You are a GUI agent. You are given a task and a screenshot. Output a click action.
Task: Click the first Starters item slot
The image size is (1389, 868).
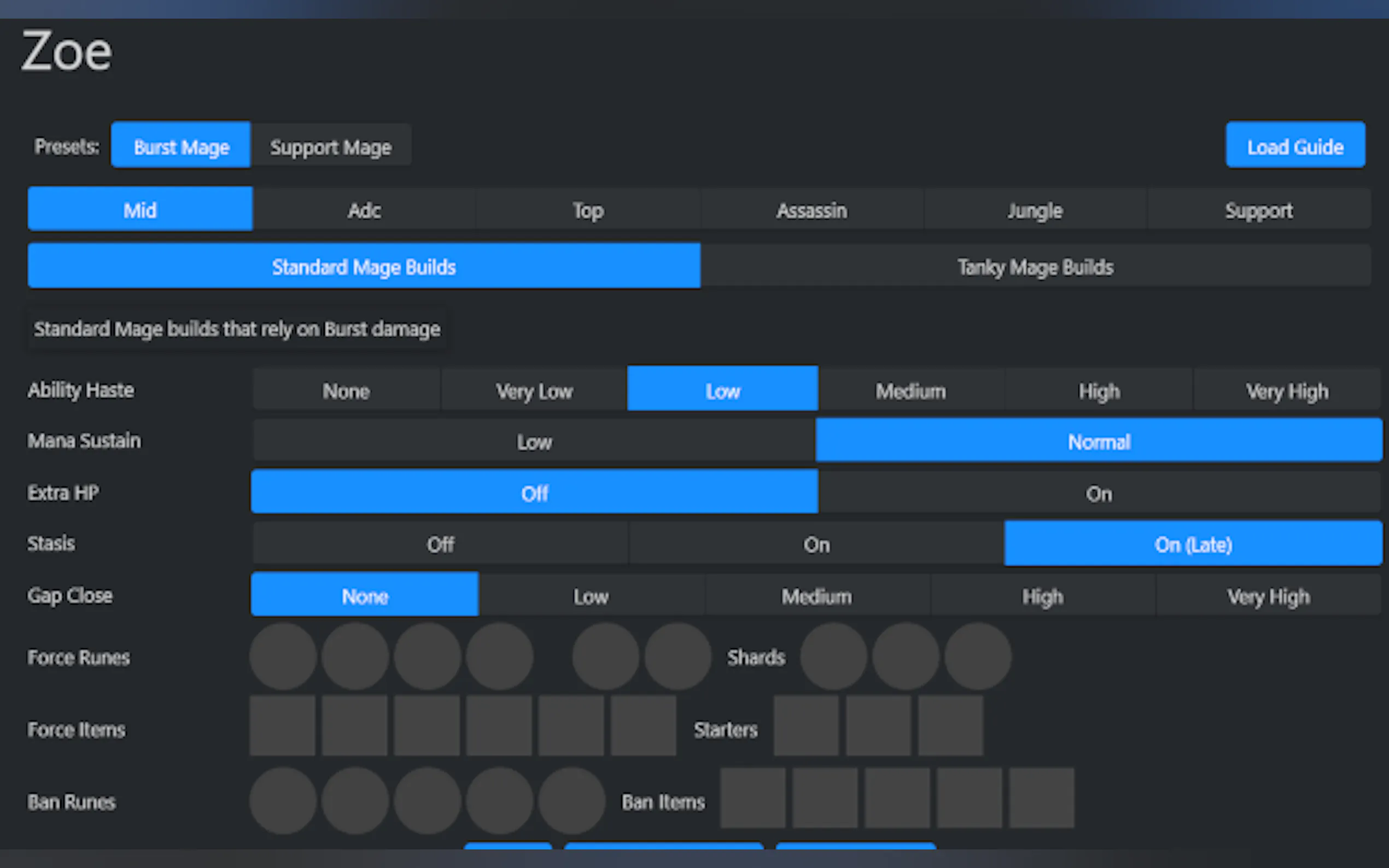(x=806, y=726)
